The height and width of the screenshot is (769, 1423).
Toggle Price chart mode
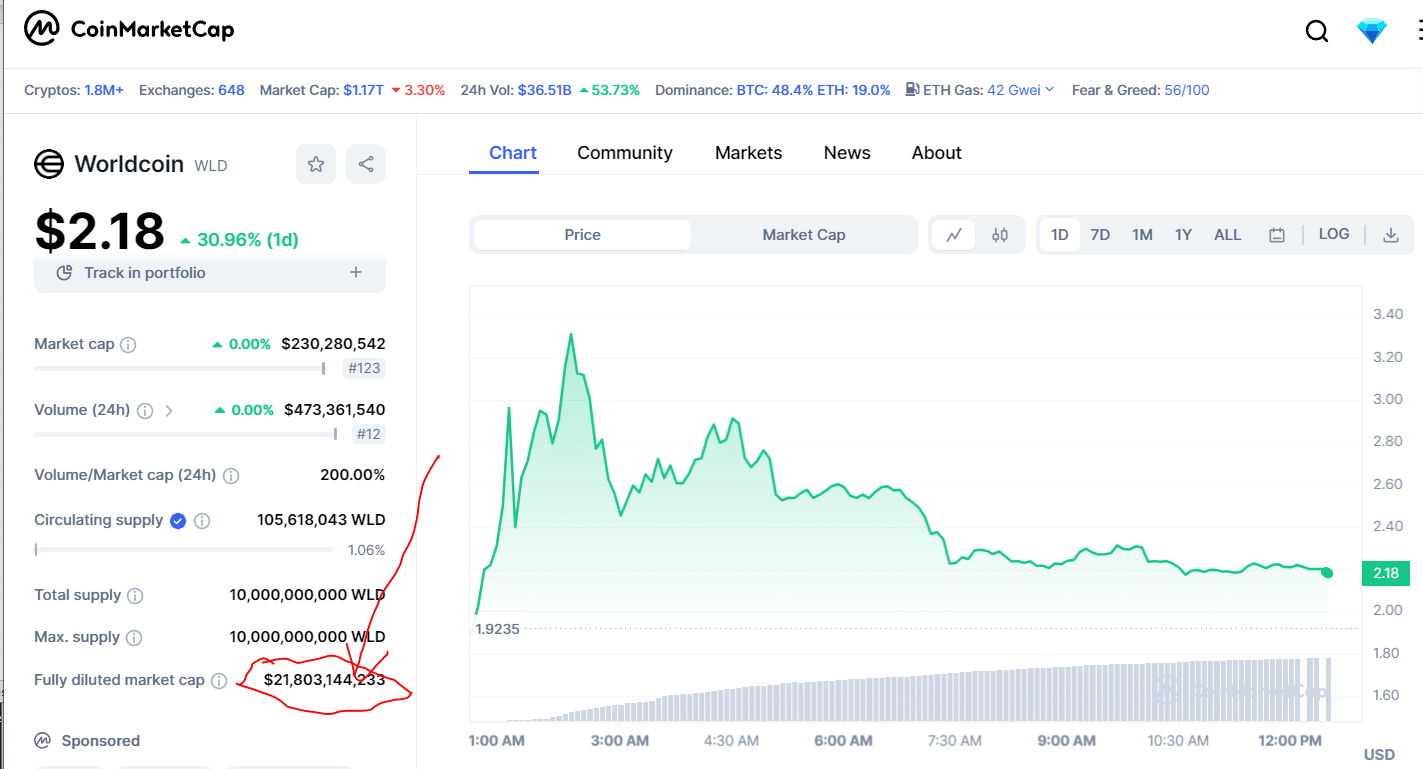tap(582, 235)
